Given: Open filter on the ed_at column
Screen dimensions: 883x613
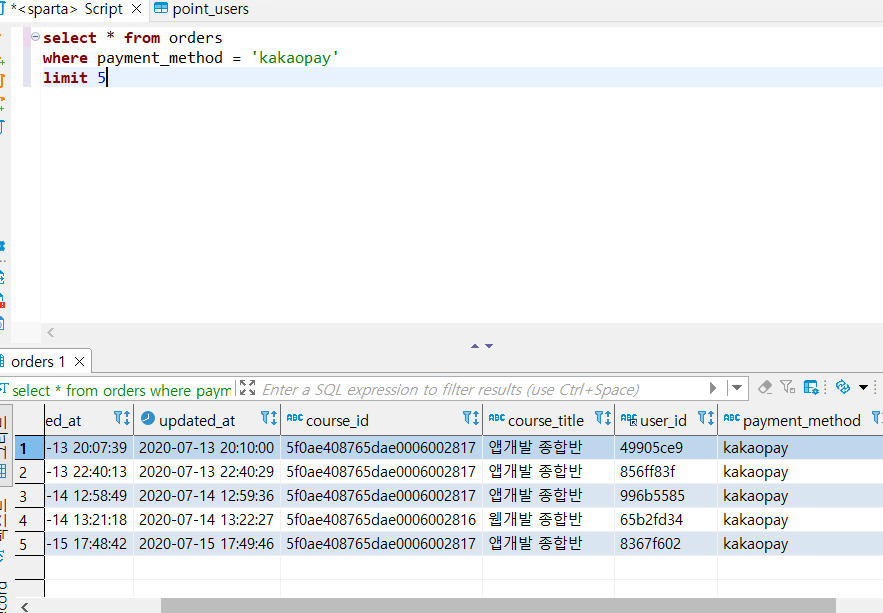Looking at the screenshot, I should point(122,418).
